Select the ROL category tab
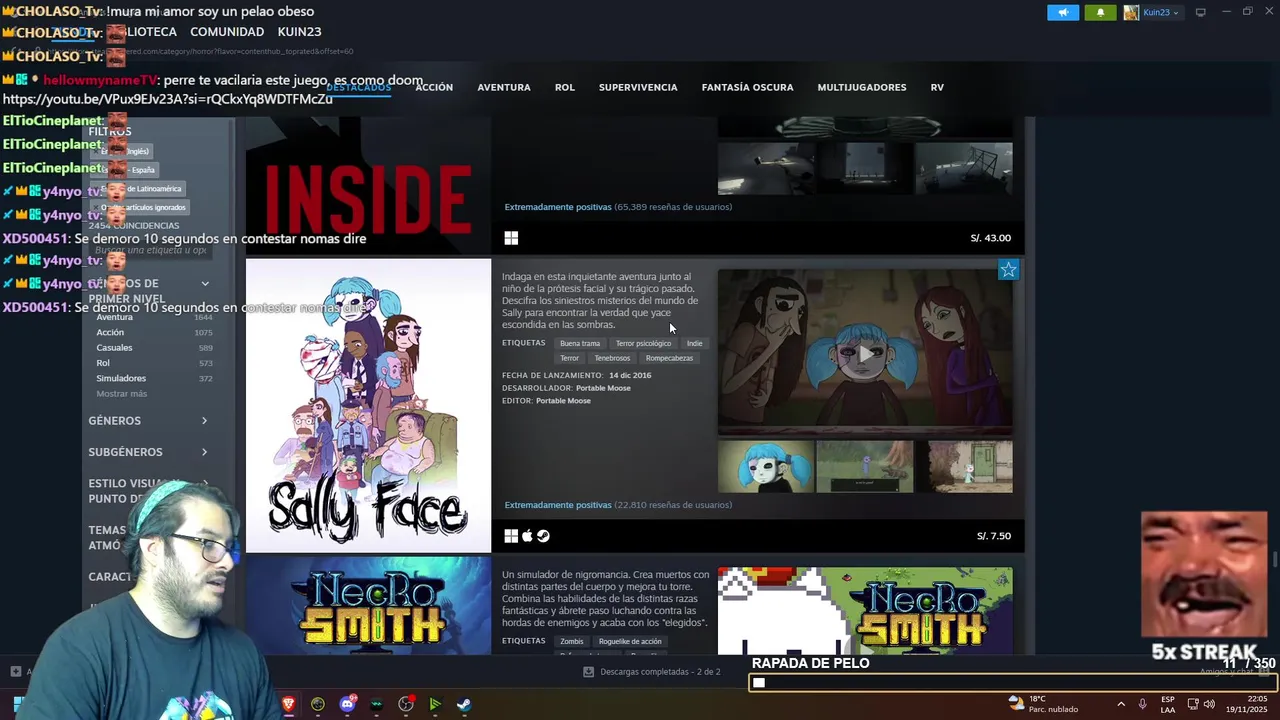 coord(565,87)
